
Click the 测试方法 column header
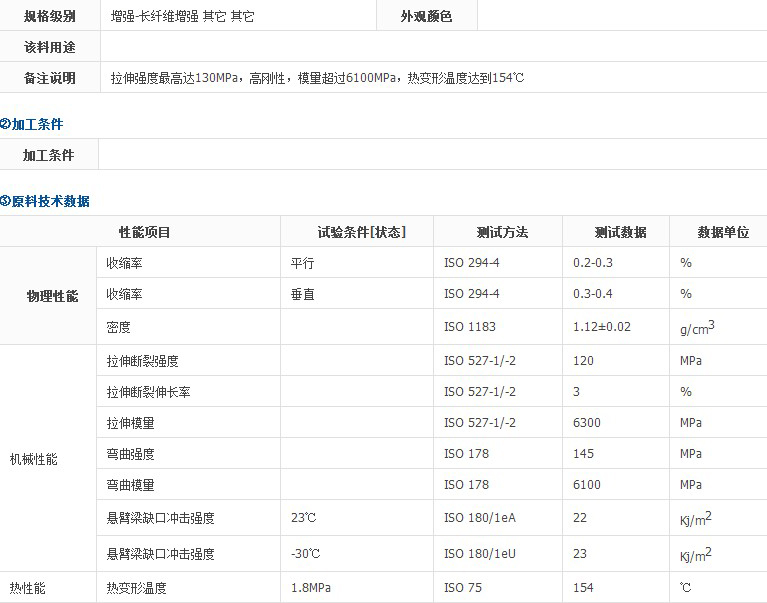pyautogui.click(x=502, y=232)
